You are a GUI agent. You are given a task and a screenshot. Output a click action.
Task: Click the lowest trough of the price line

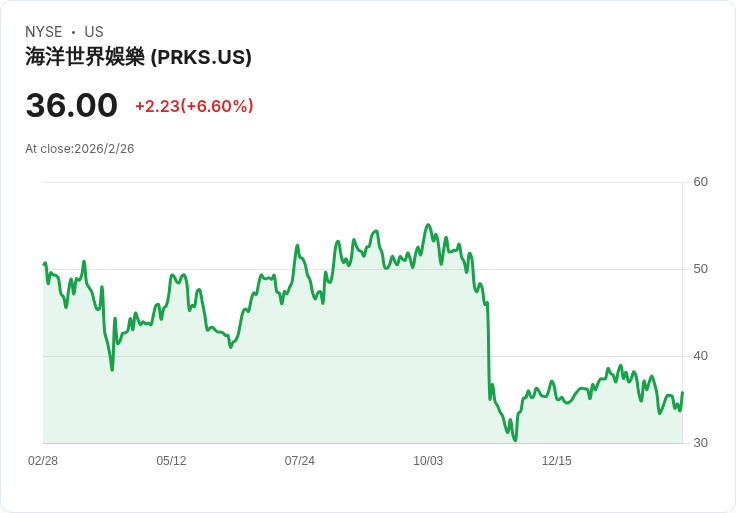coord(515,440)
